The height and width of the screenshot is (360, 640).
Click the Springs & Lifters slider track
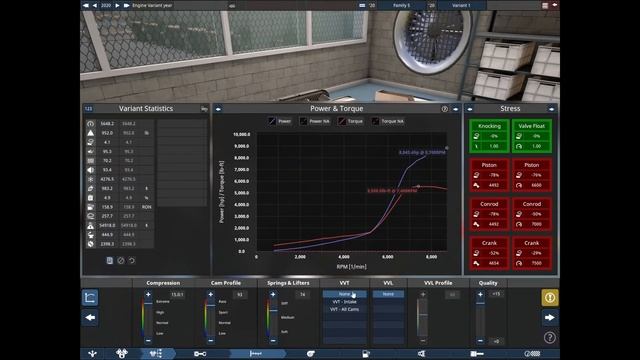(273, 318)
